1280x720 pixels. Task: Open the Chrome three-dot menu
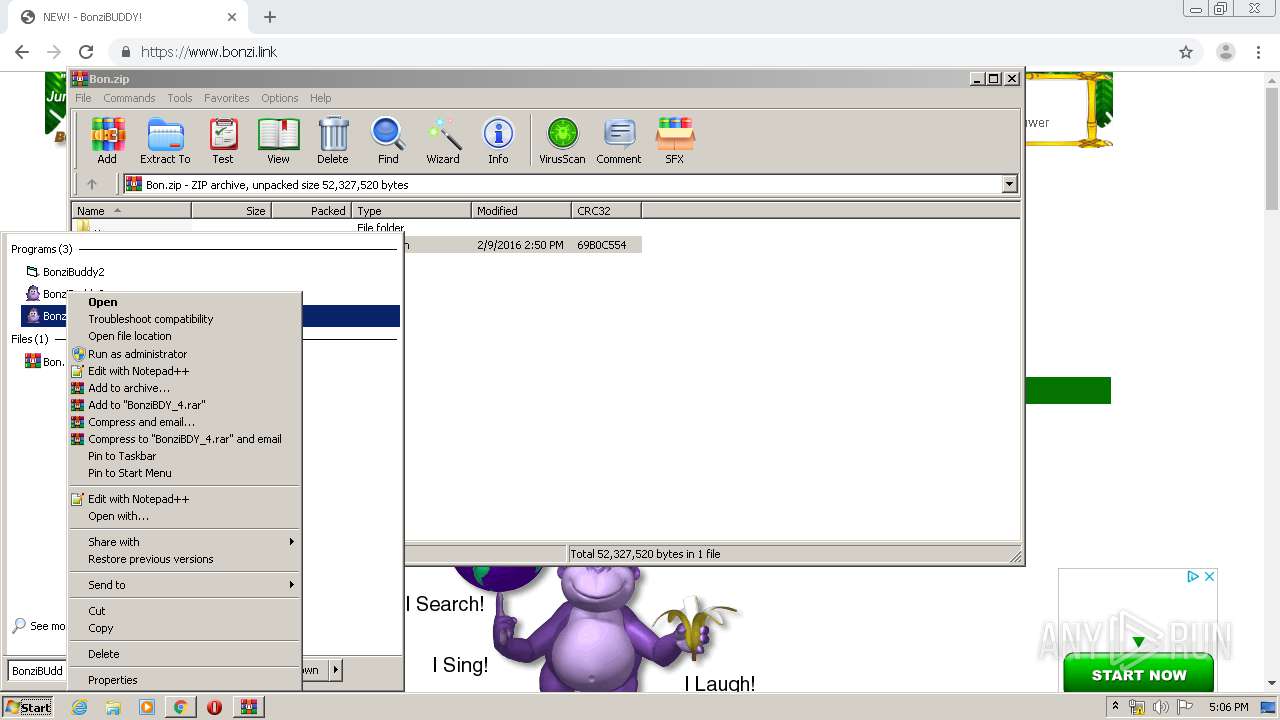(x=1258, y=52)
